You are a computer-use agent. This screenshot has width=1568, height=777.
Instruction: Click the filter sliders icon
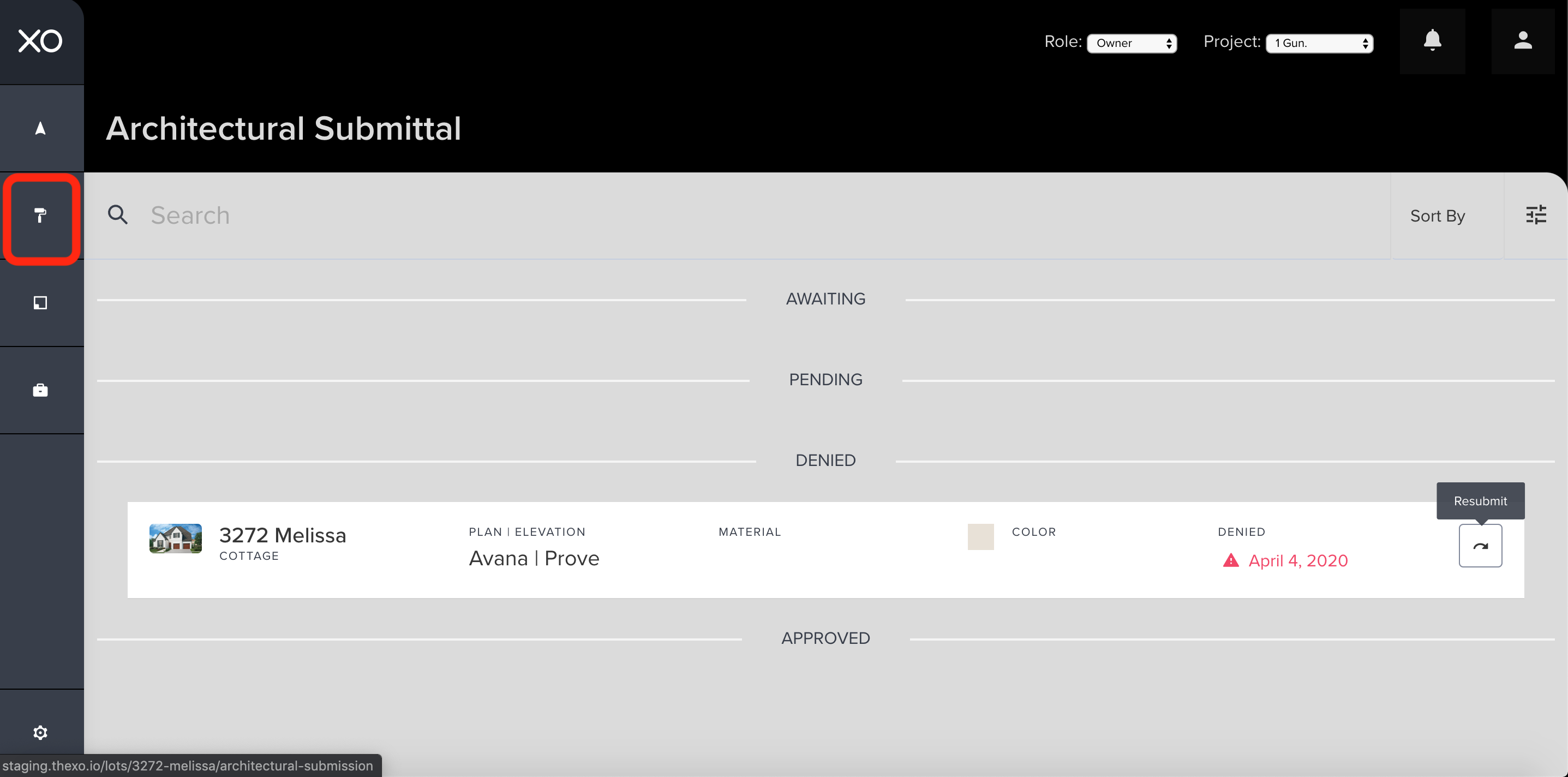pos(1536,215)
